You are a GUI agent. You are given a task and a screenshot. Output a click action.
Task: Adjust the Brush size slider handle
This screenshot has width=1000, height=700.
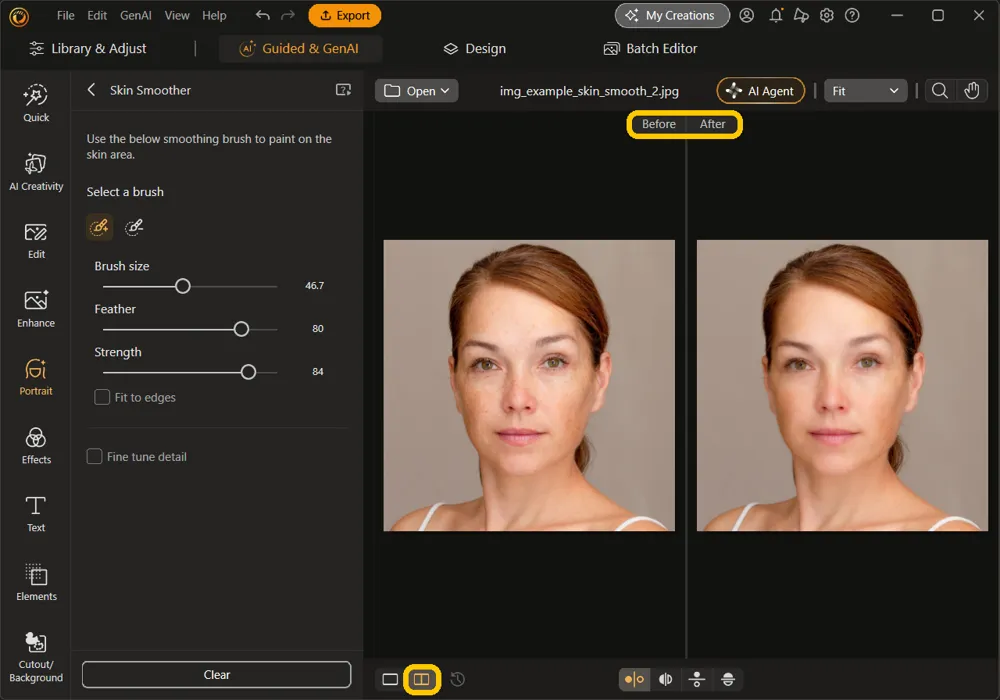[x=182, y=286]
